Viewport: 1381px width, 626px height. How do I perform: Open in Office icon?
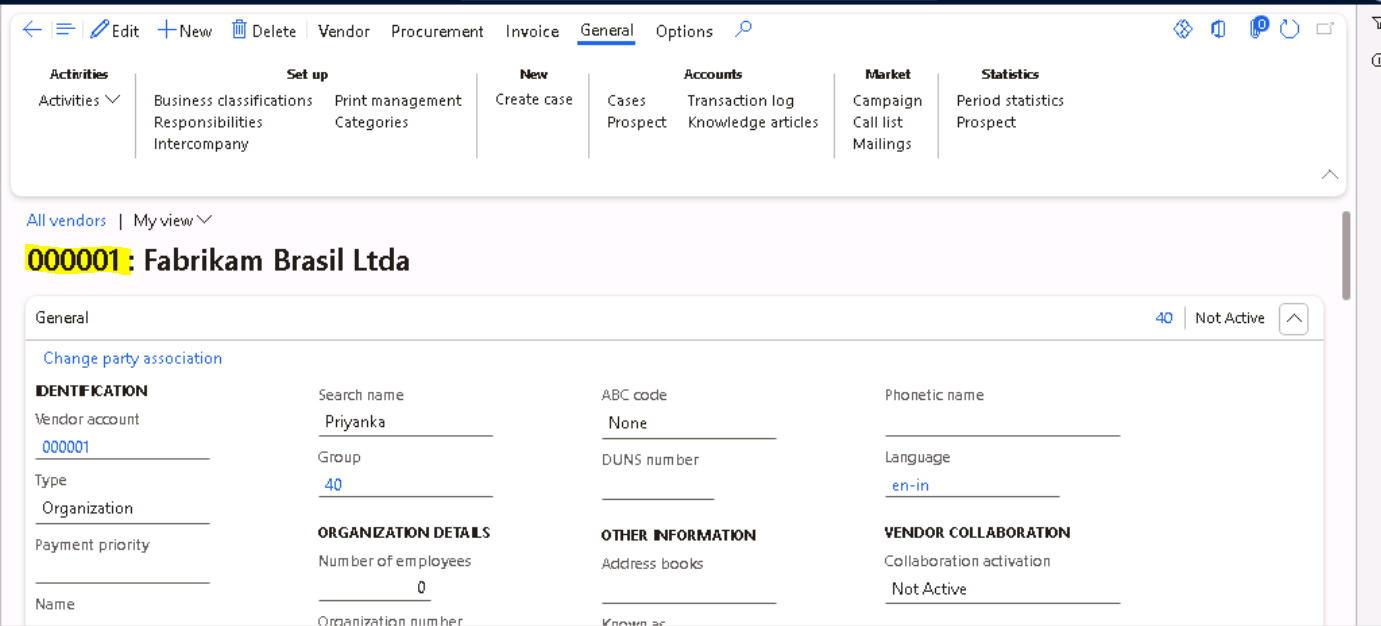click(1218, 29)
